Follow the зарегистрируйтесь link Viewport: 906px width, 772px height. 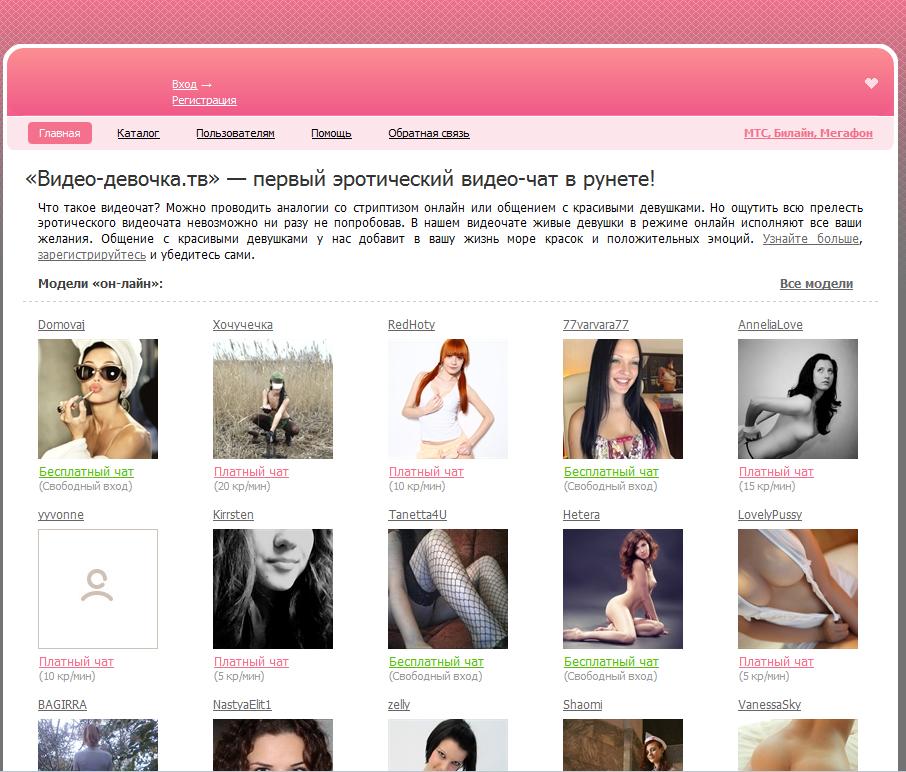[92, 255]
